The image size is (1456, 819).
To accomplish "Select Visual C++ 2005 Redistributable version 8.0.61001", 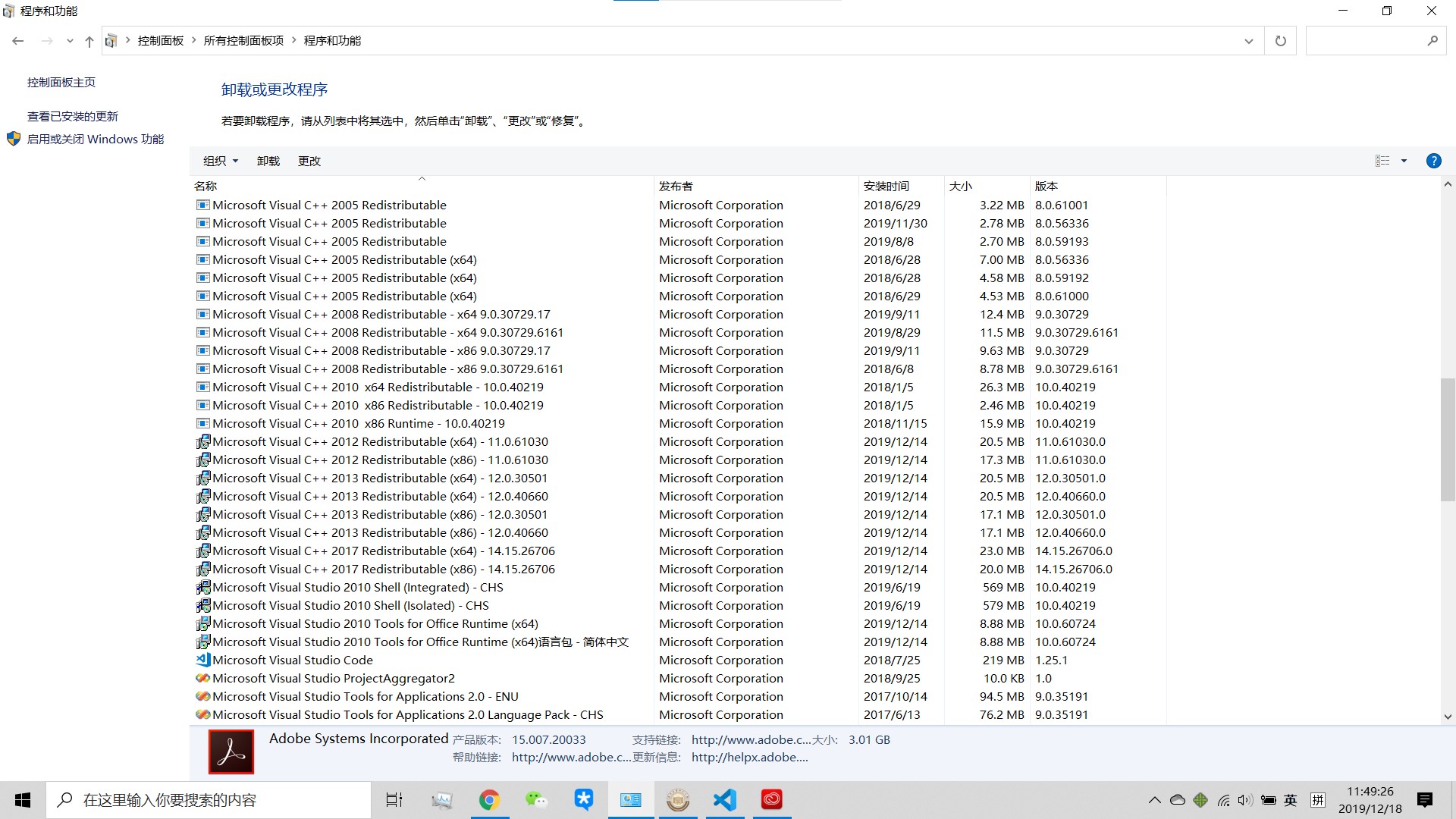I will 680,206.
